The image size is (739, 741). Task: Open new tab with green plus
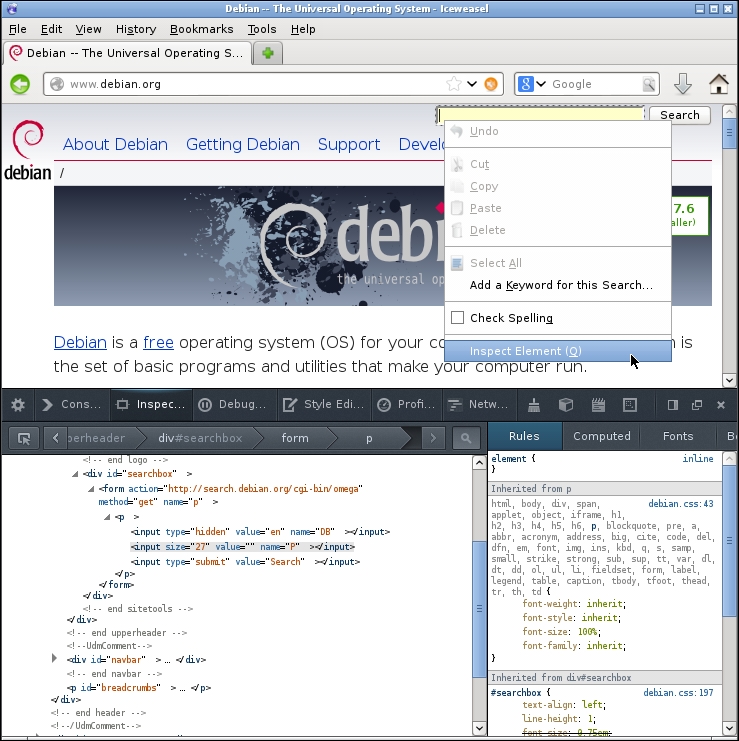pyautogui.click(x=268, y=53)
